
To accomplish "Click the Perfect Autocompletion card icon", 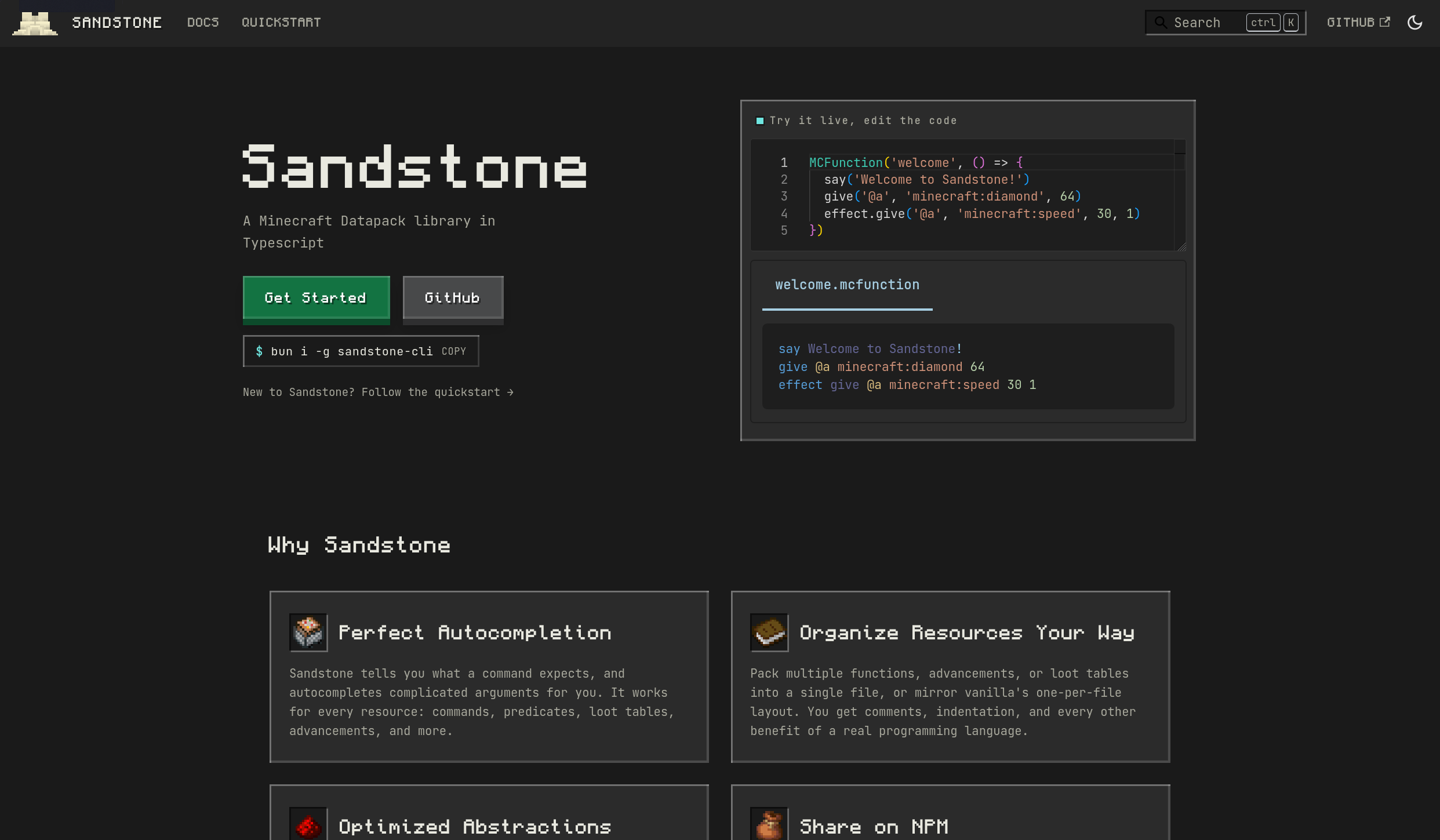I will coord(308,632).
